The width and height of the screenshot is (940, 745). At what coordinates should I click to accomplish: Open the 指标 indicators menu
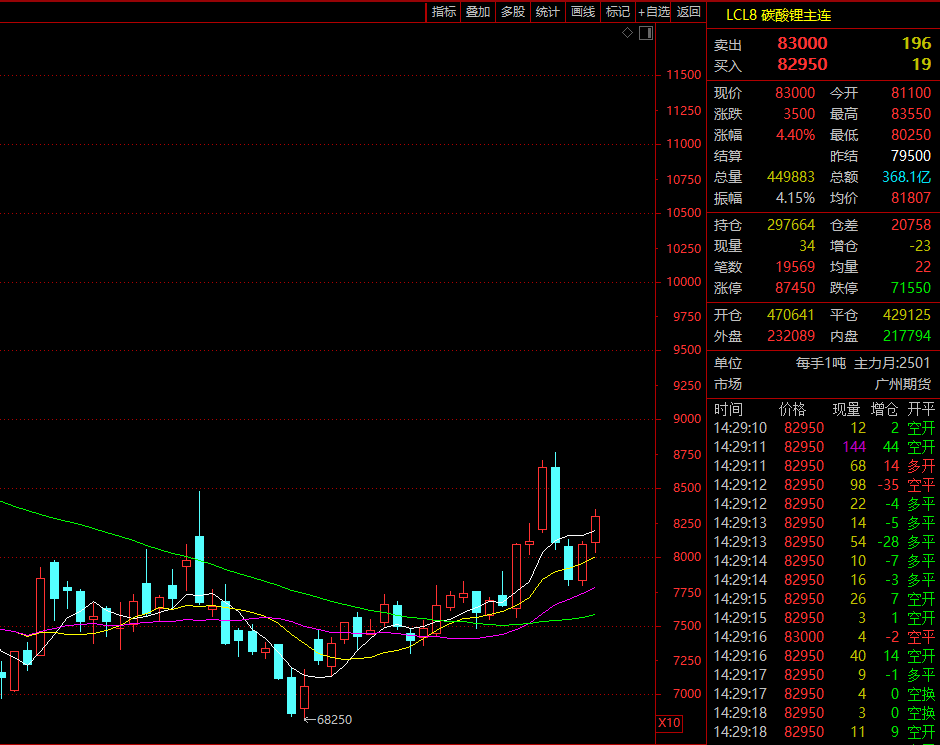(444, 12)
